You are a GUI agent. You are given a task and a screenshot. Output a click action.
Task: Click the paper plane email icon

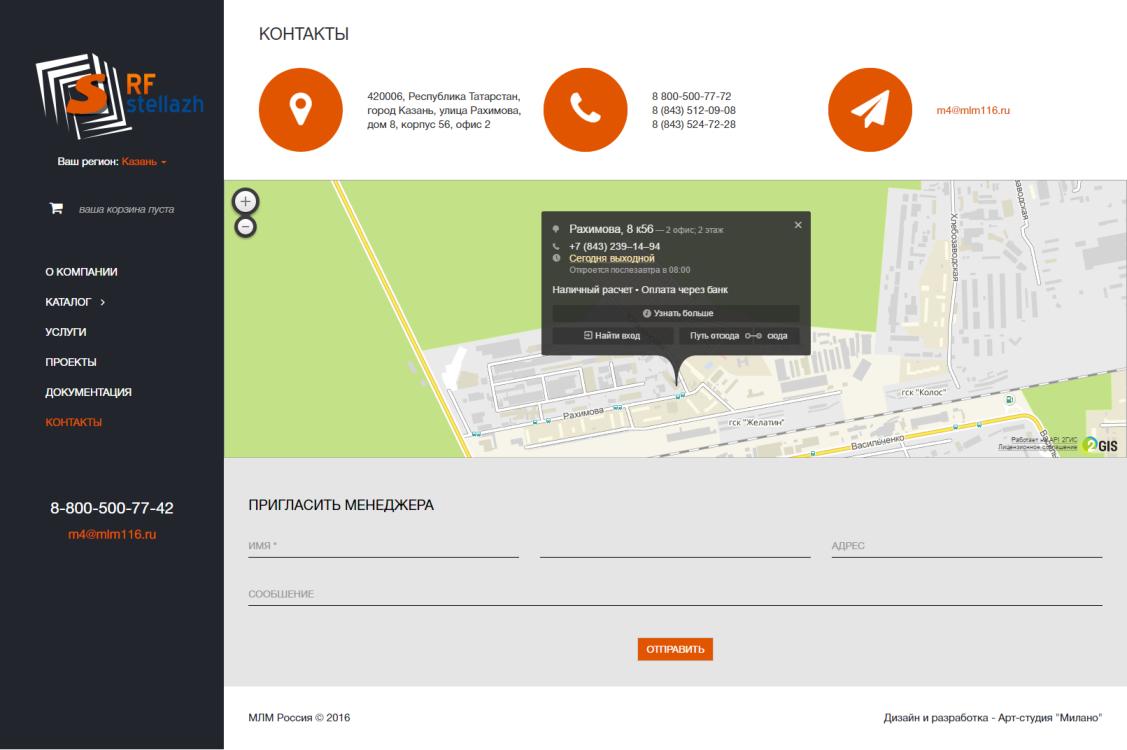pyautogui.click(x=869, y=110)
